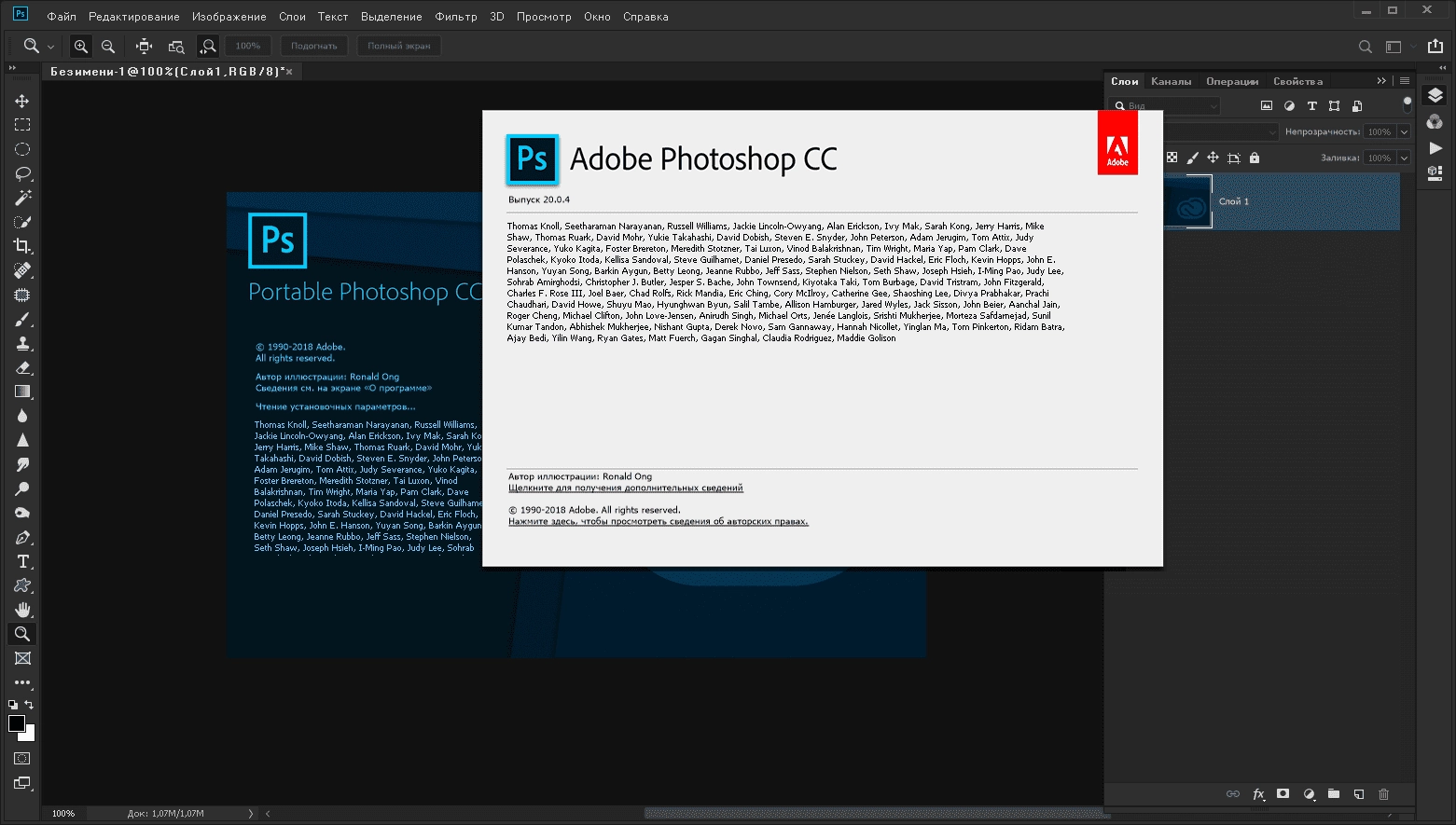Select the Type tool in left toolbar
Viewport: 1456px width, 825px height.
click(22, 561)
